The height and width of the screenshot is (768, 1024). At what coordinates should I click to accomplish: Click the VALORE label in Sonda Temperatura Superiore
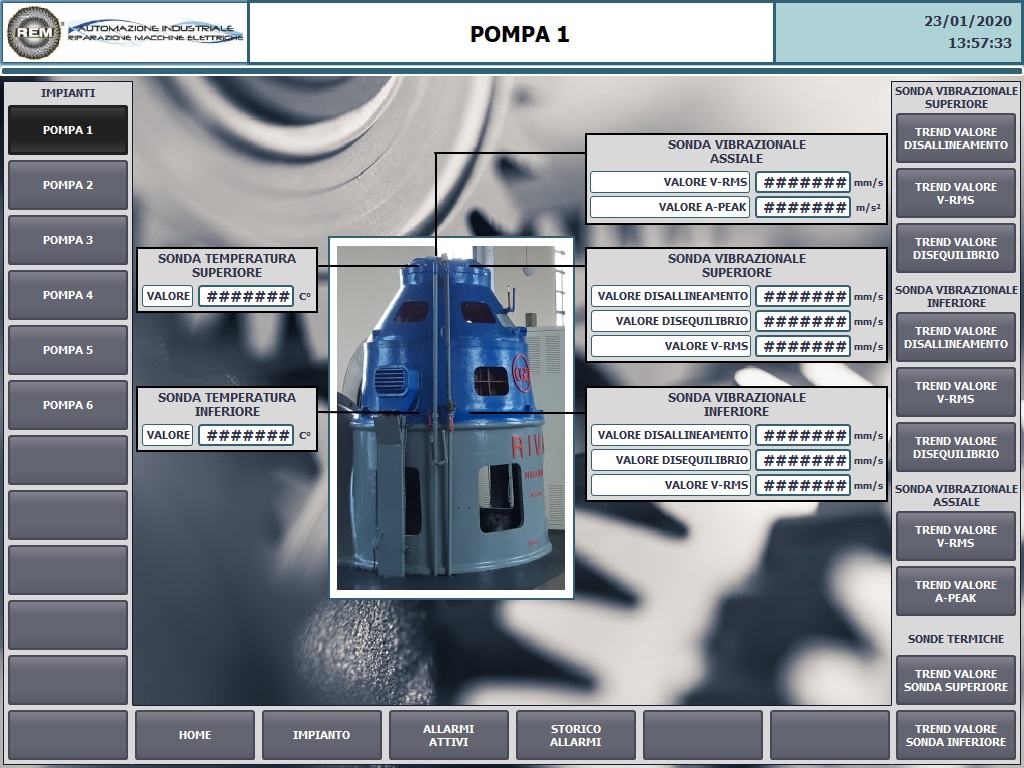coord(168,296)
